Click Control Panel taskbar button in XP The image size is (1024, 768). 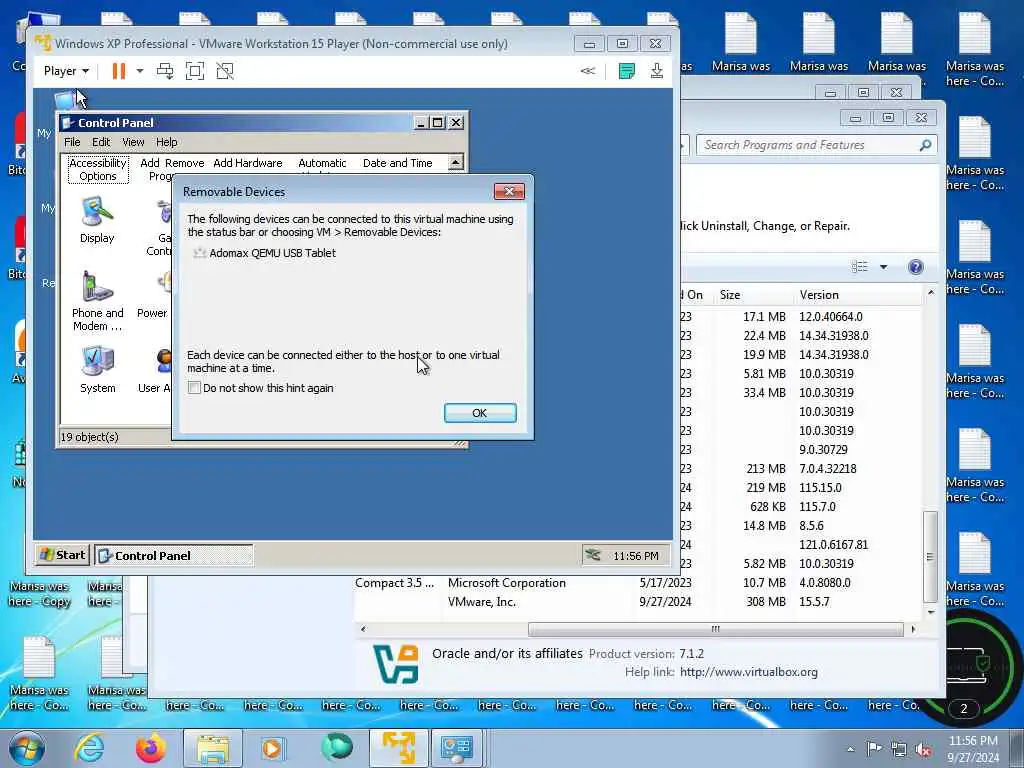174,555
